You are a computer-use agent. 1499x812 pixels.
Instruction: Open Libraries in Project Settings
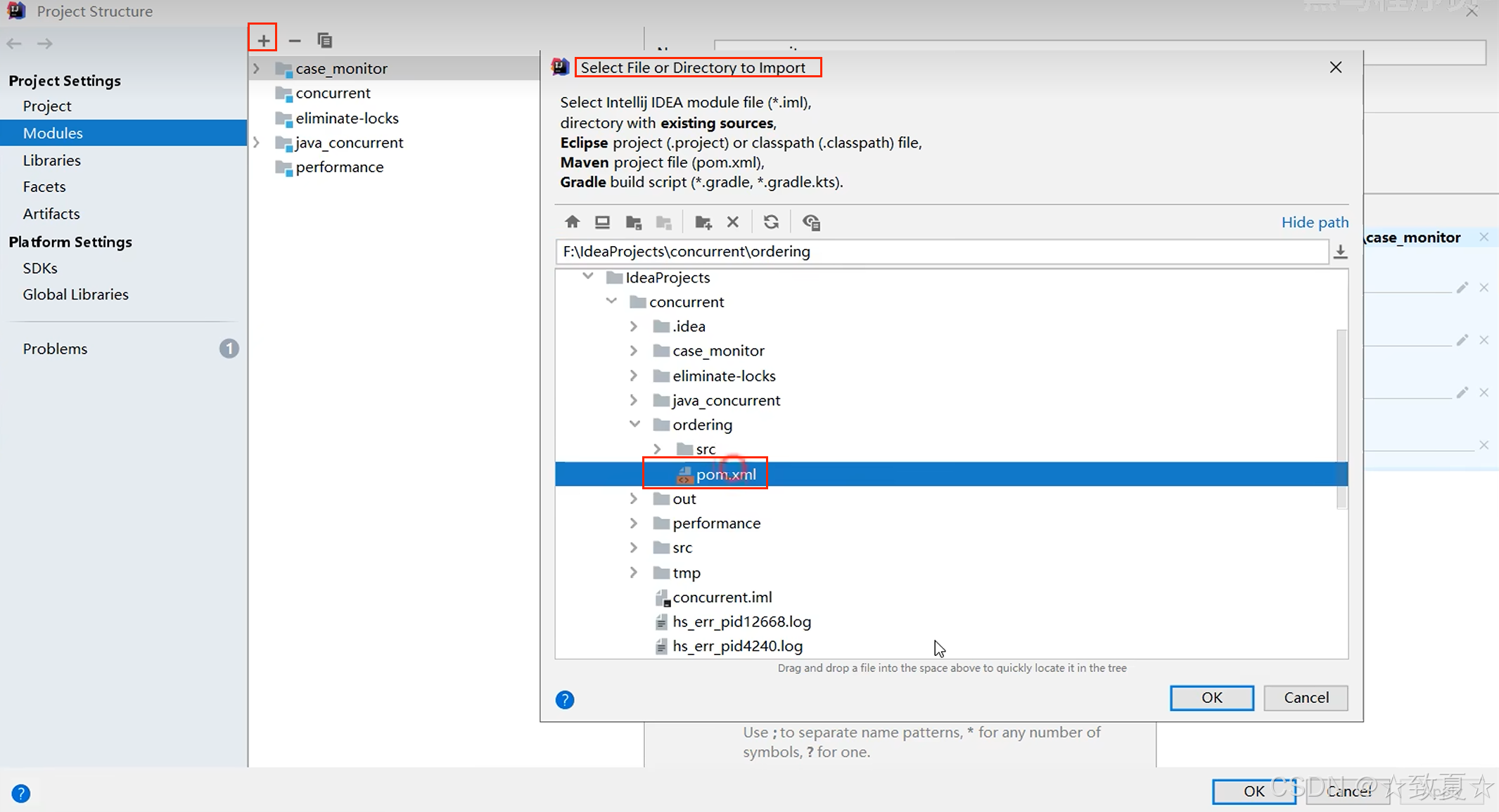coord(51,160)
